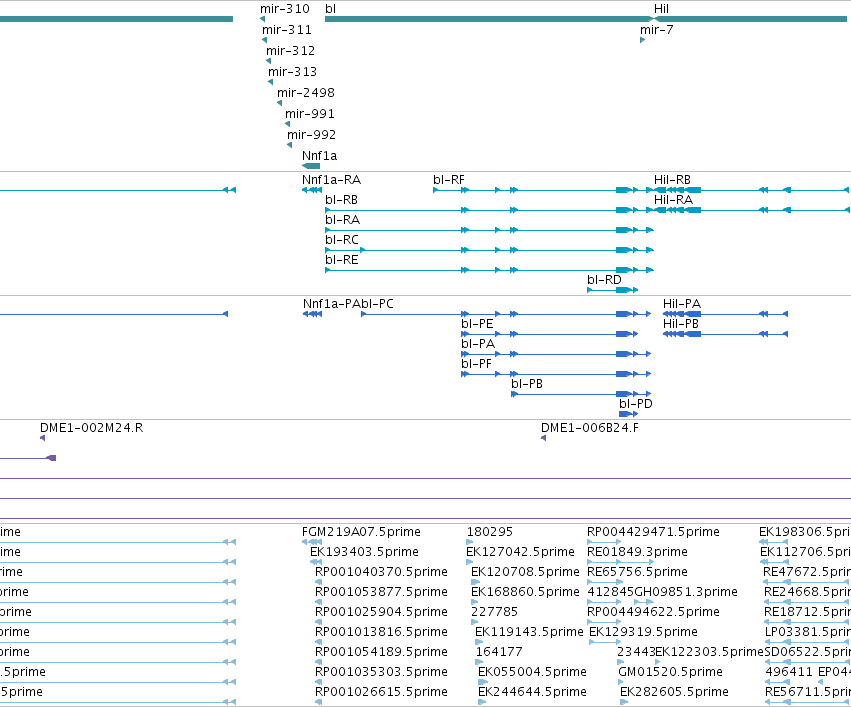Viewport: 851px width, 707px height.
Task: Select EST EK119143.5prime
Action: pos(529,632)
